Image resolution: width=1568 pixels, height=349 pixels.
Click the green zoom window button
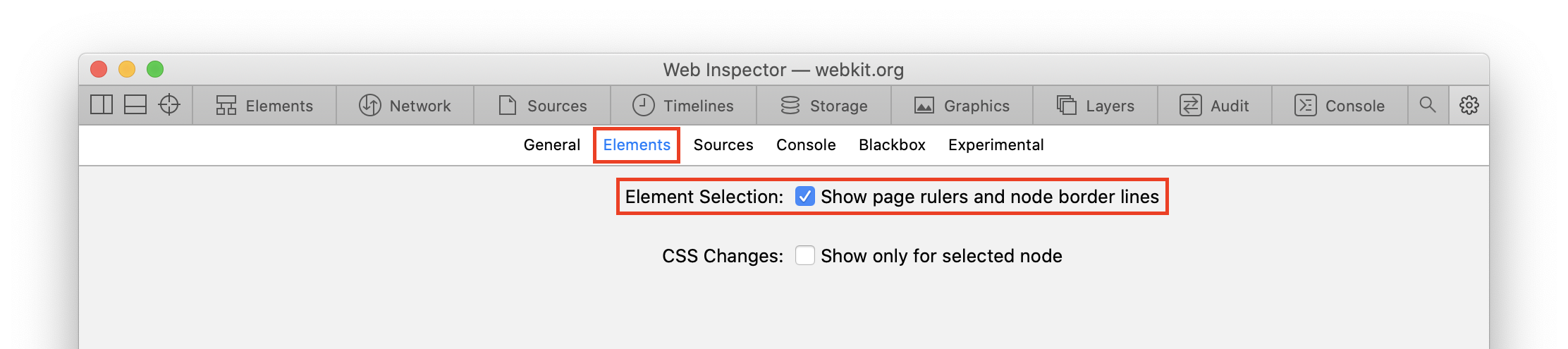pos(155,69)
